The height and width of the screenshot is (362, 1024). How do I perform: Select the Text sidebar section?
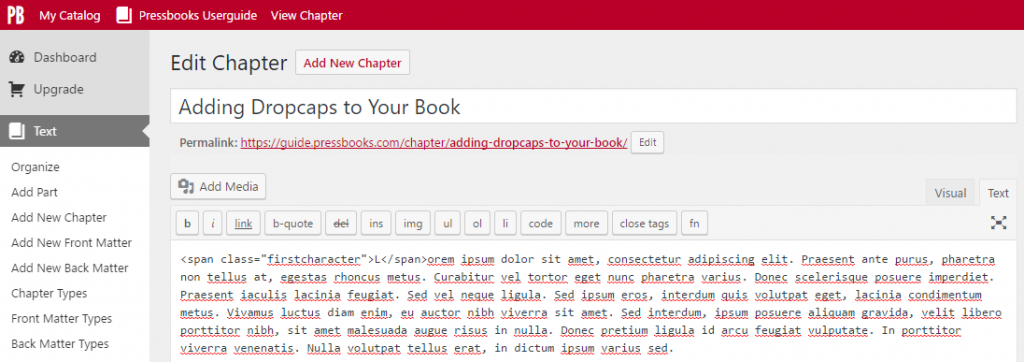(x=74, y=131)
